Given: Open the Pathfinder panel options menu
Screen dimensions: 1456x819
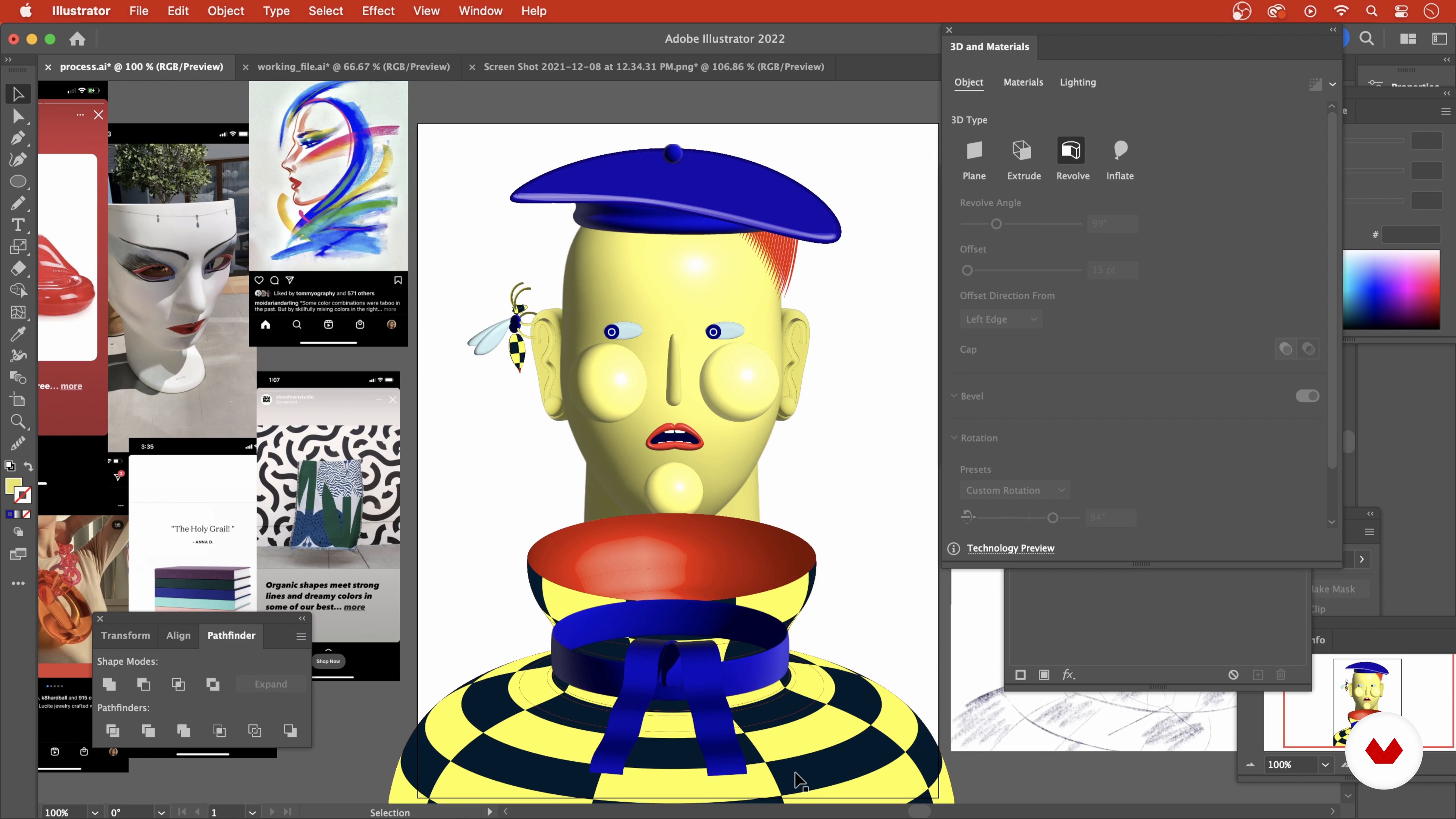Looking at the screenshot, I should coord(301,637).
